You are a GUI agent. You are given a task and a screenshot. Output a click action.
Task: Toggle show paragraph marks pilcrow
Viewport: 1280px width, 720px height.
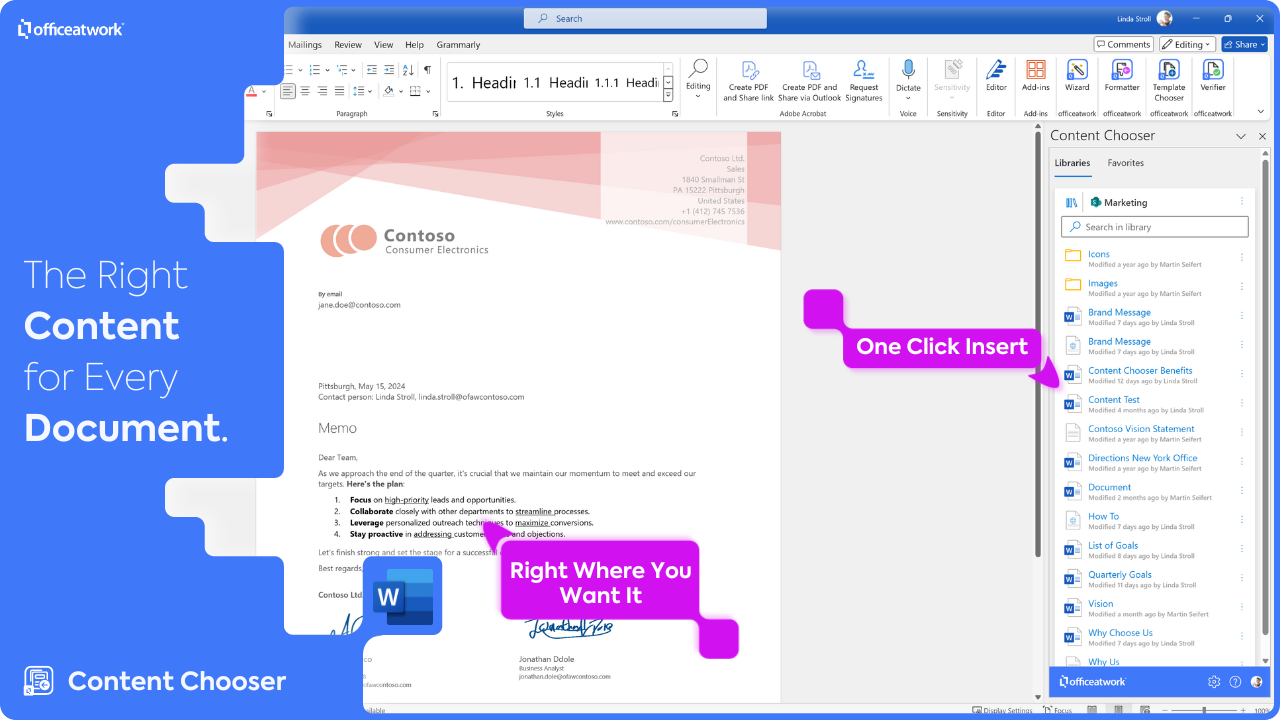(428, 70)
